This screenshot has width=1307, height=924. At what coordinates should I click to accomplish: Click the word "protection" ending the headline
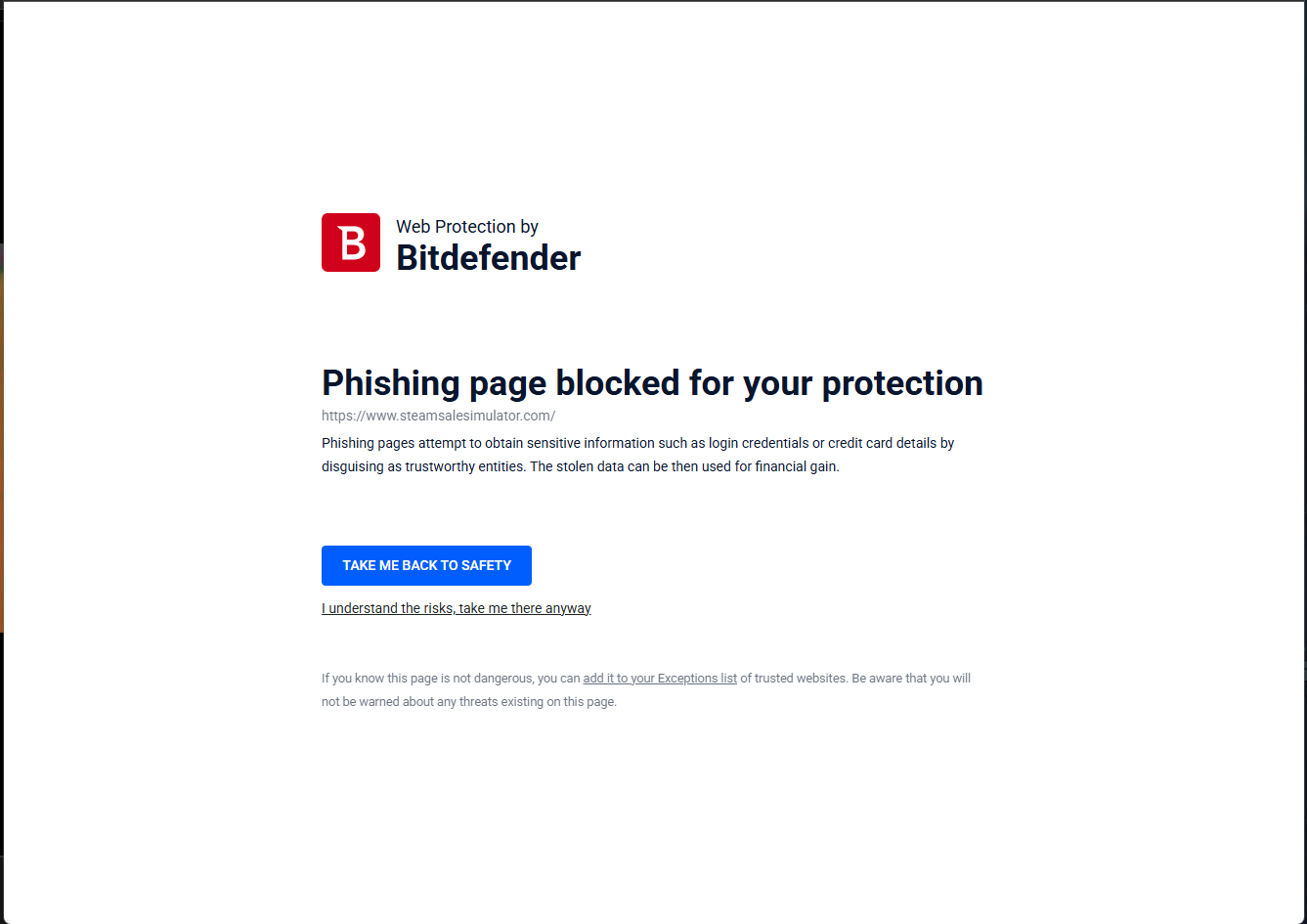click(x=902, y=383)
